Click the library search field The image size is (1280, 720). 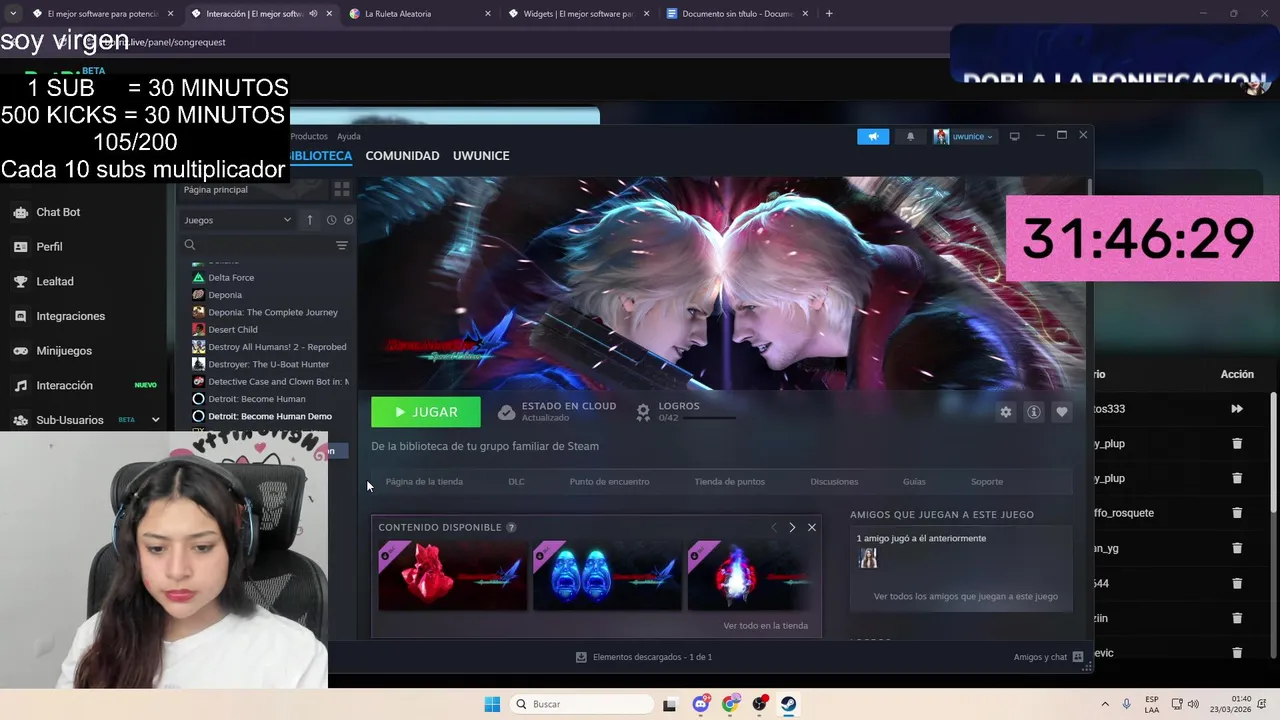pos(257,245)
